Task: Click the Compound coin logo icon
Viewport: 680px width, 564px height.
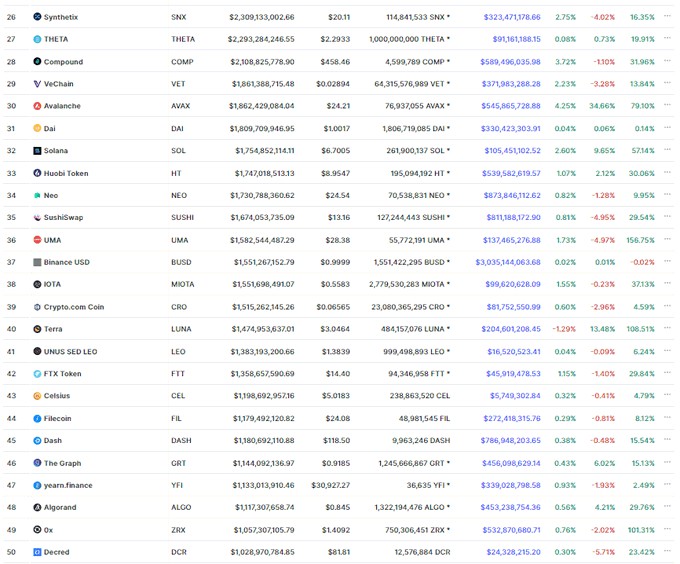Action: point(37,62)
